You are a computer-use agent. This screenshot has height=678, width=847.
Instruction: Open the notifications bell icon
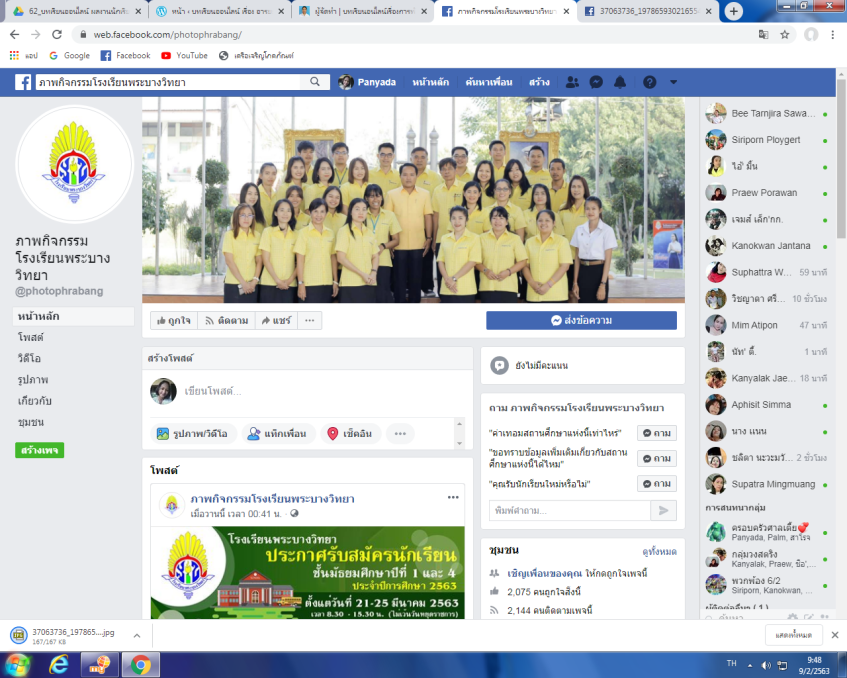620,82
